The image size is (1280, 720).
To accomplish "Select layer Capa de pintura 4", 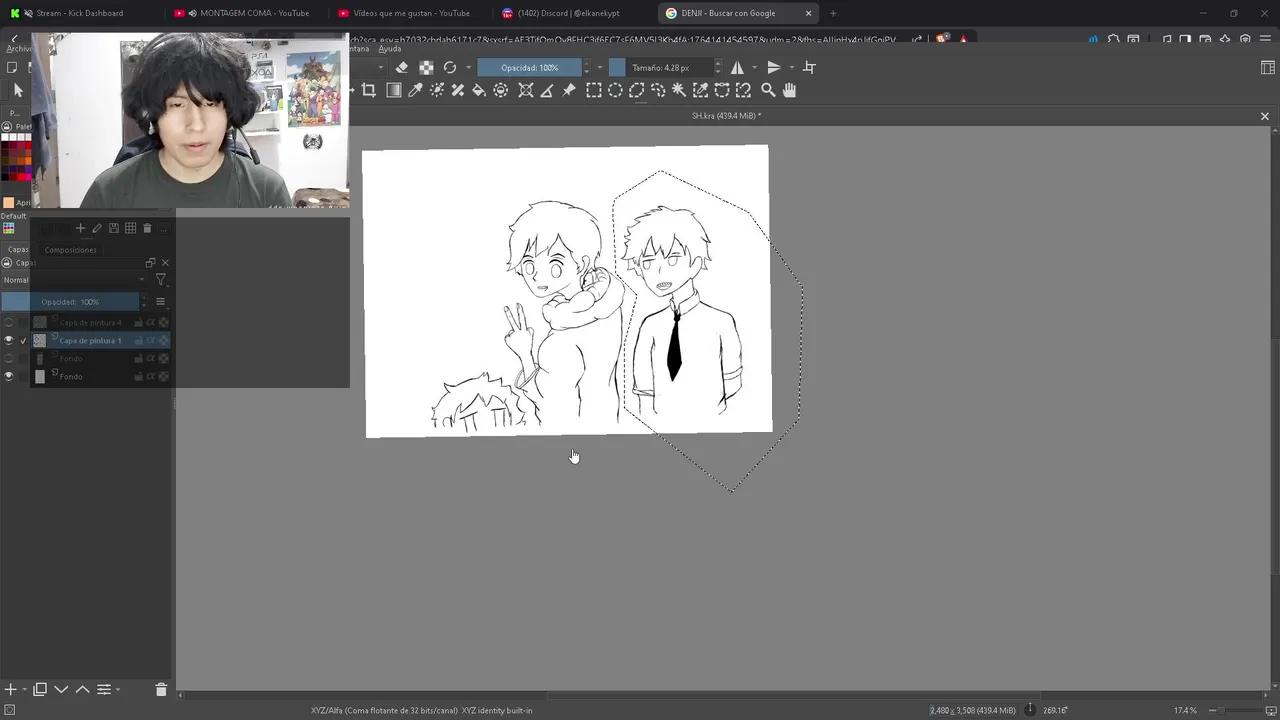I will (90, 322).
